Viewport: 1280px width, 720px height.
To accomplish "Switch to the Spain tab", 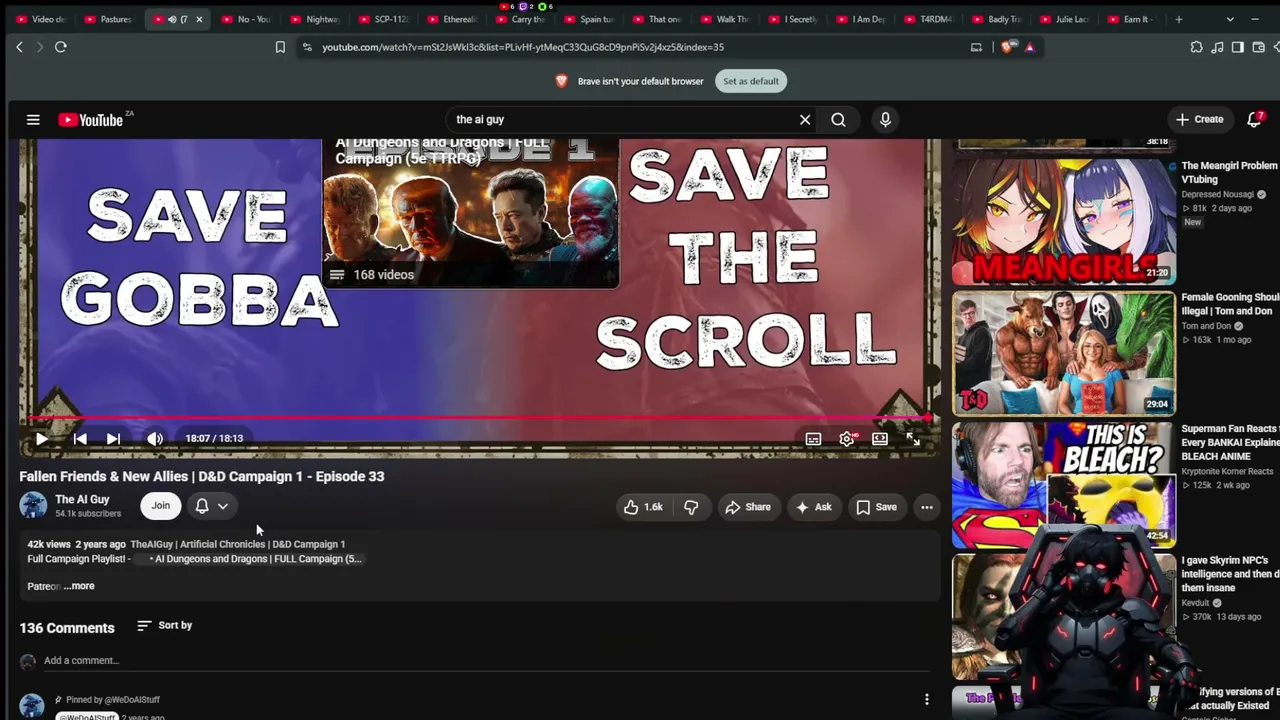I will tap(588, 19).
